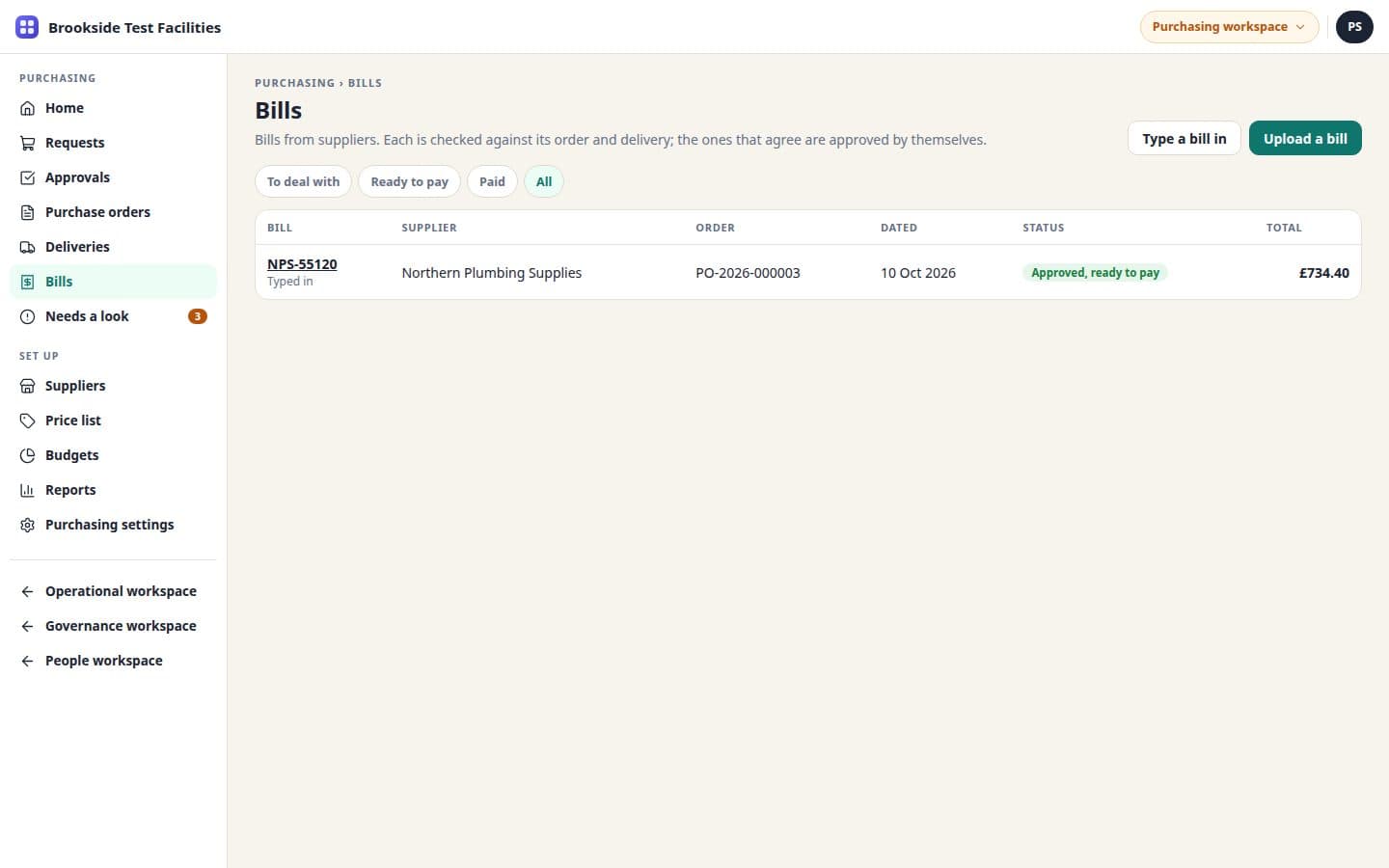Viewport: 1389px width, 868px height.
Task: Open the PS user avatar menu
Action: click(1354, 27)
